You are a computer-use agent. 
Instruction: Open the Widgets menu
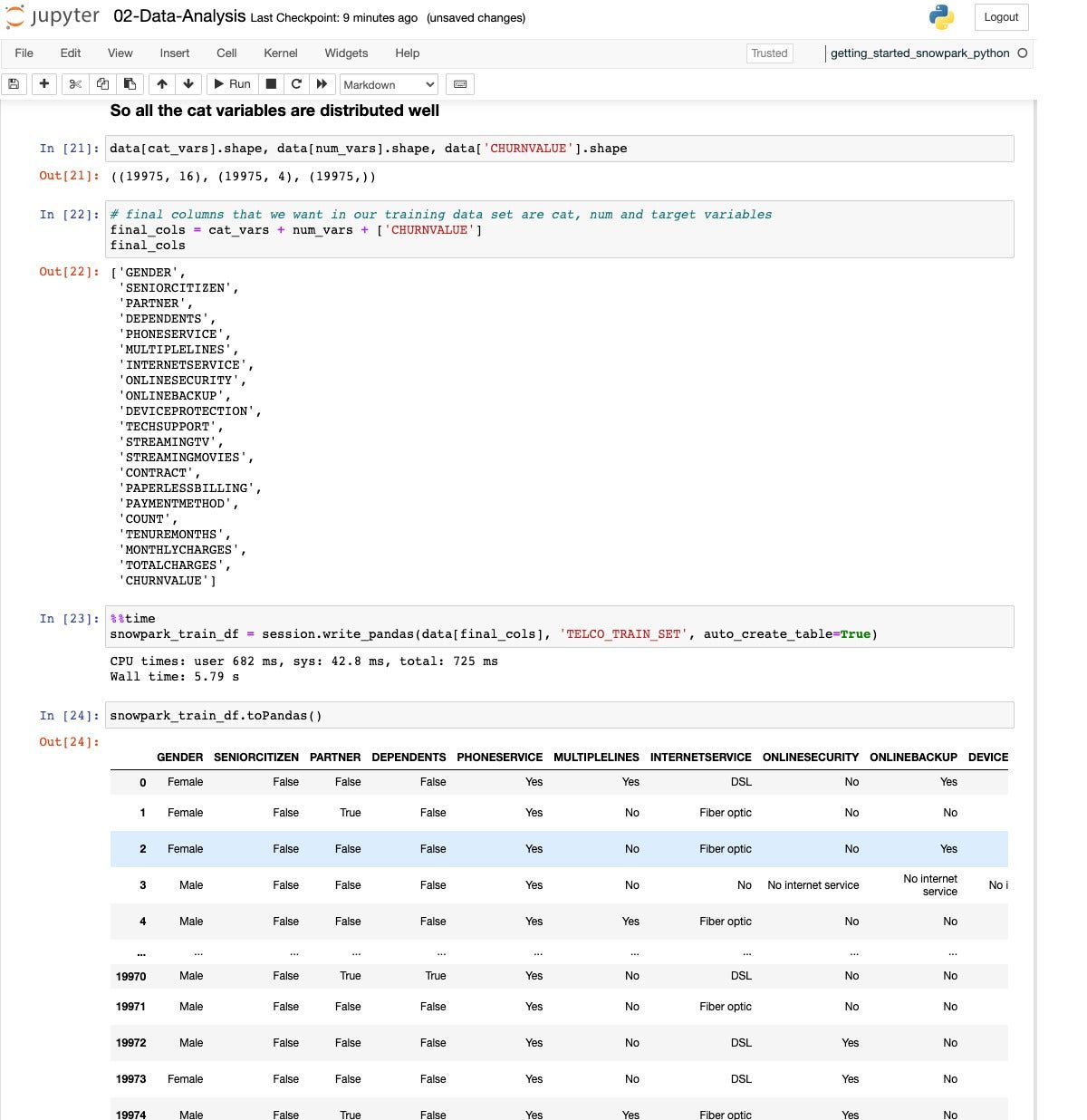coord(346,53)
